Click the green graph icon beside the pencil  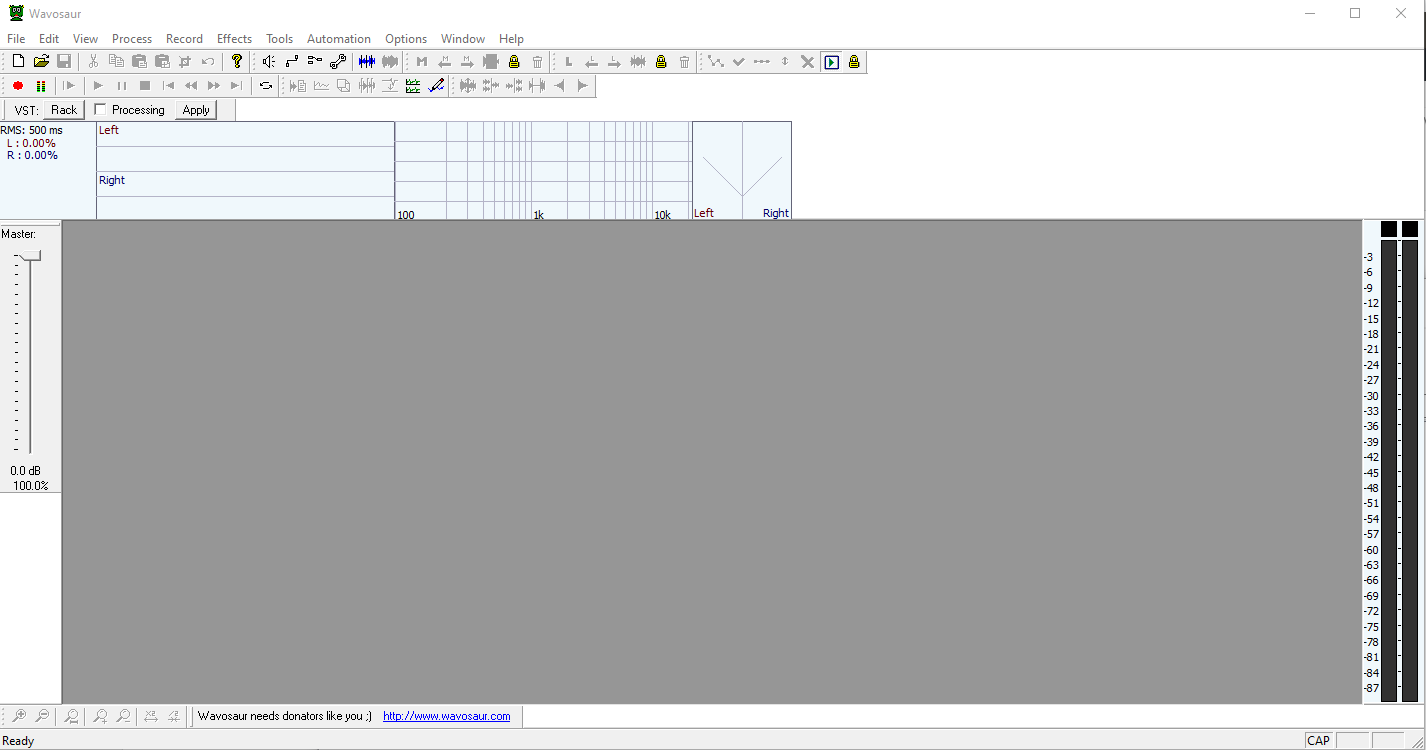[413, 86]
